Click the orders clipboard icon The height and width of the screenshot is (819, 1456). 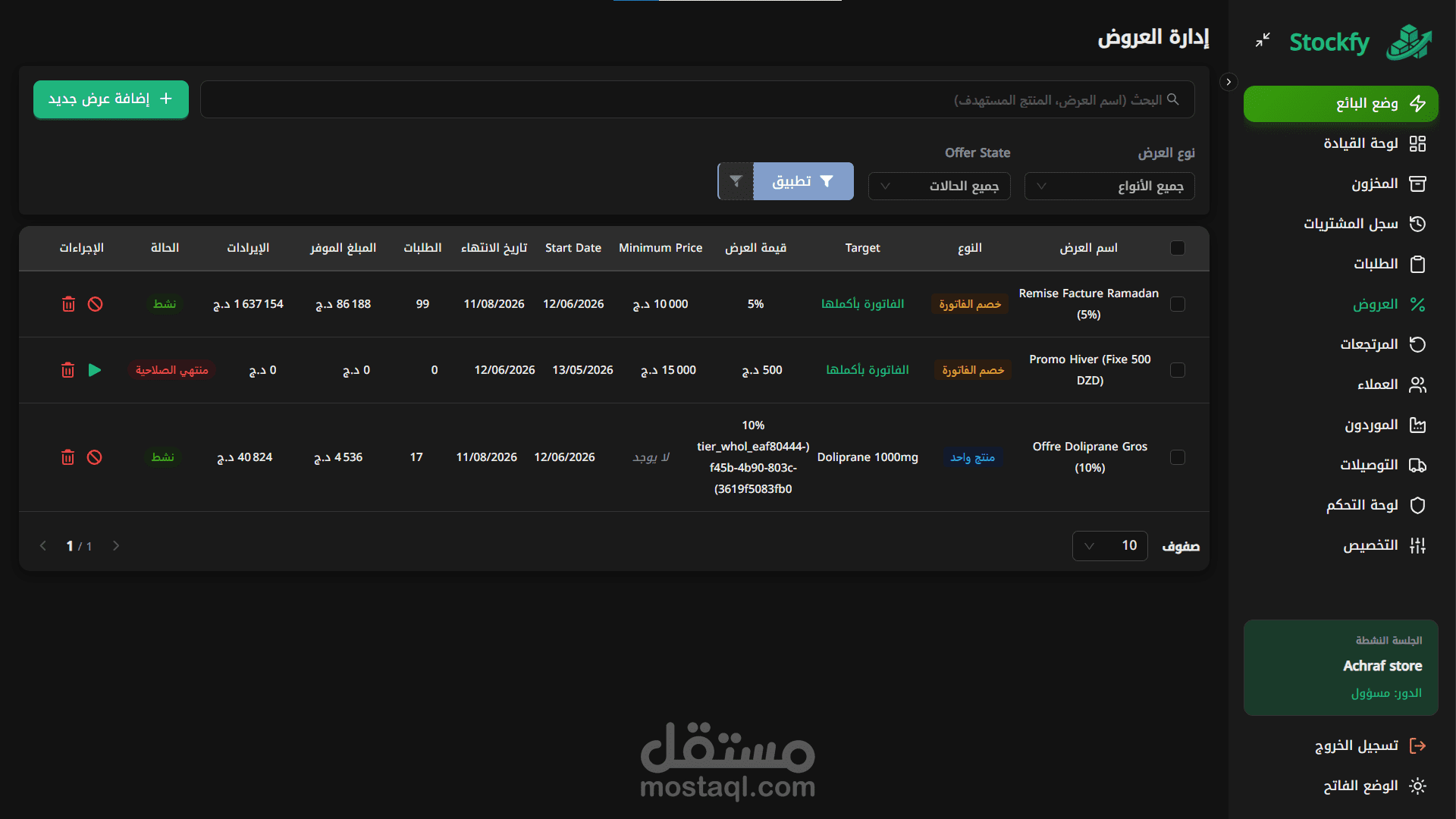click(1417, 264)
